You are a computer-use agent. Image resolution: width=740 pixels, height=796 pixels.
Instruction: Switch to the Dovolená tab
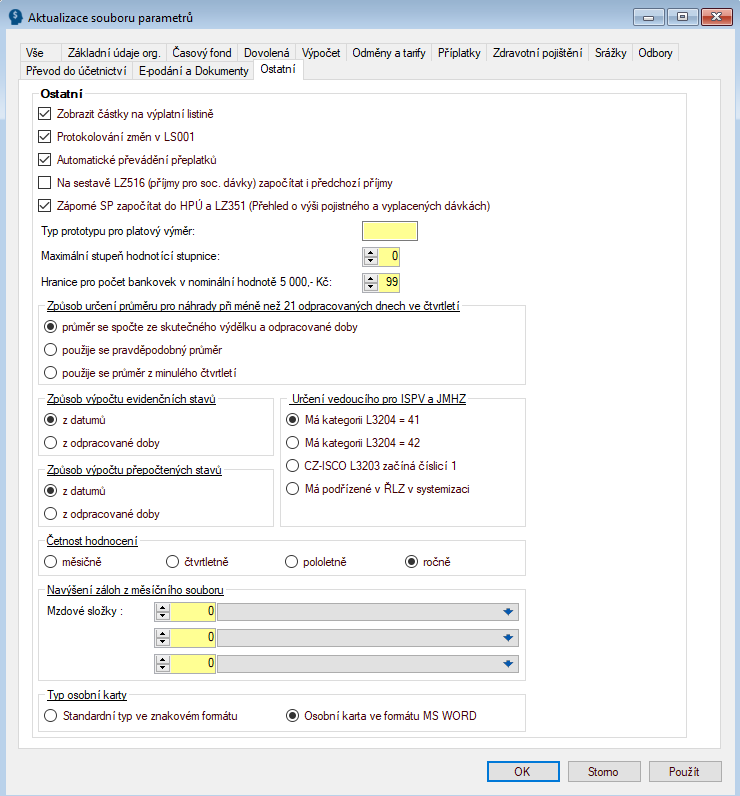[267, 53]
